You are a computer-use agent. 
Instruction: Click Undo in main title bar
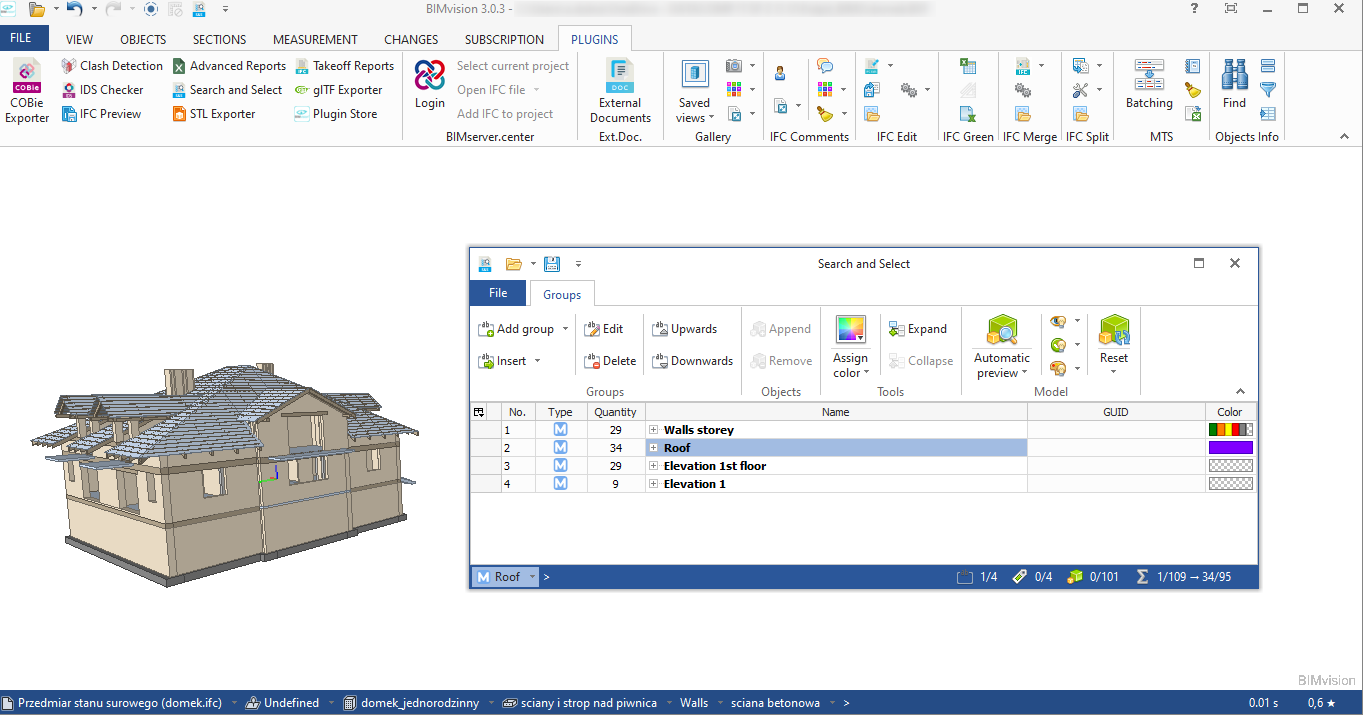click(x=75, y=9)
